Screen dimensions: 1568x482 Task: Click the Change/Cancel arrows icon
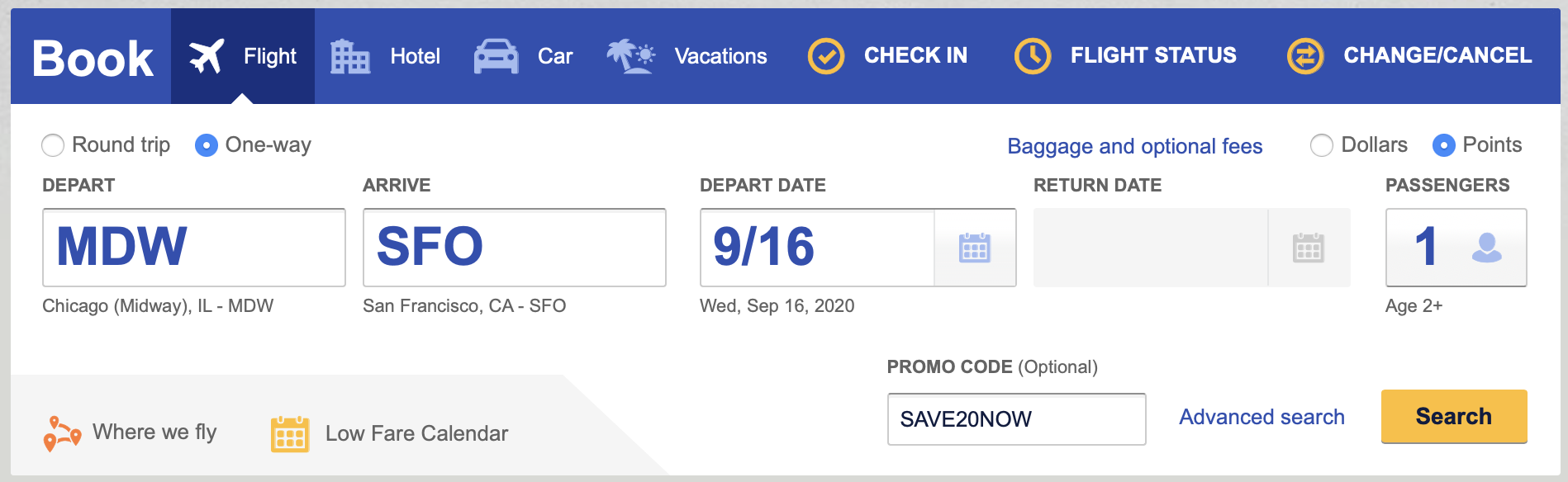tap(1304, 54)
